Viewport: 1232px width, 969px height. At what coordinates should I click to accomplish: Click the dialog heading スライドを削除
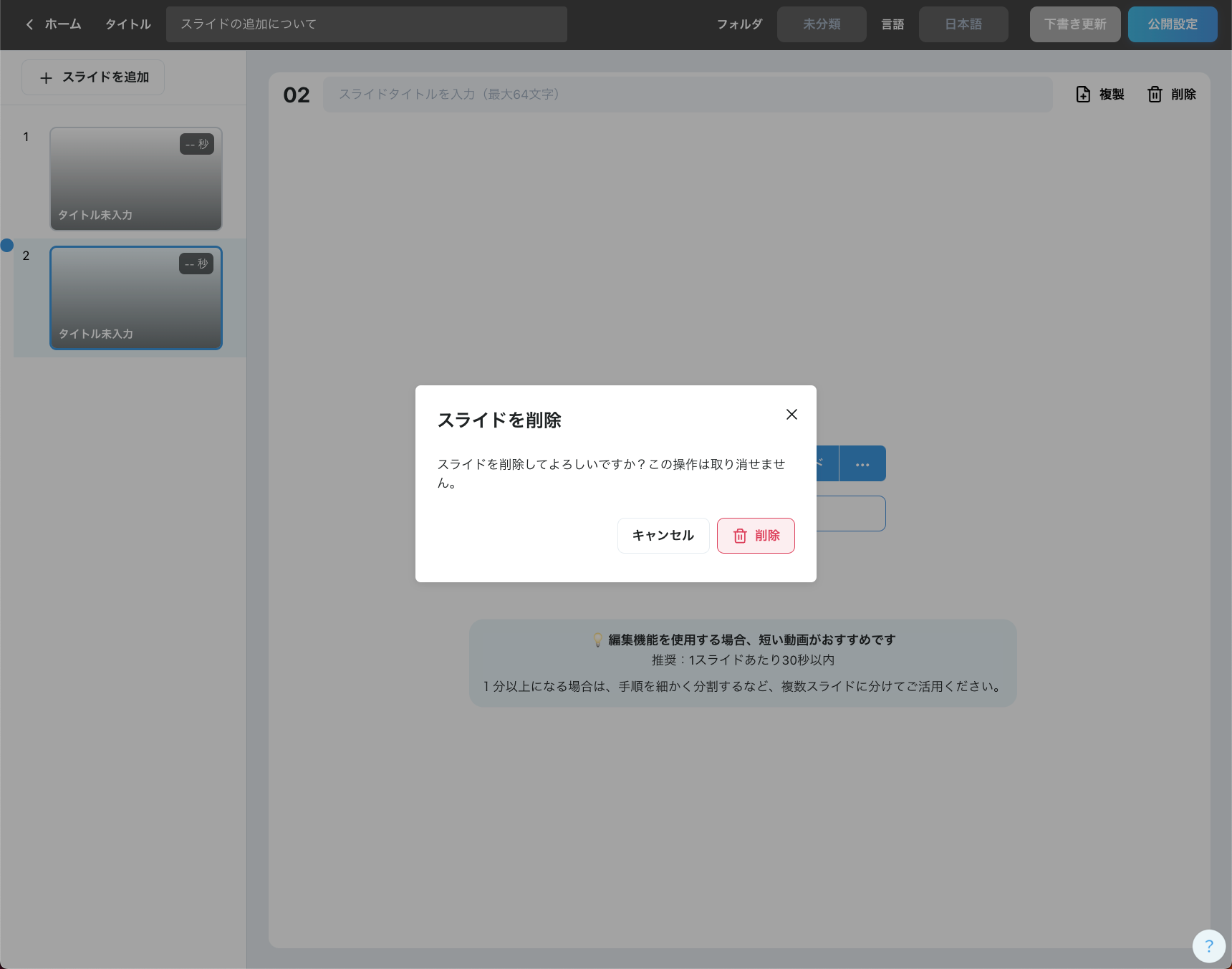pyautogui.click(x=499, y=420)
